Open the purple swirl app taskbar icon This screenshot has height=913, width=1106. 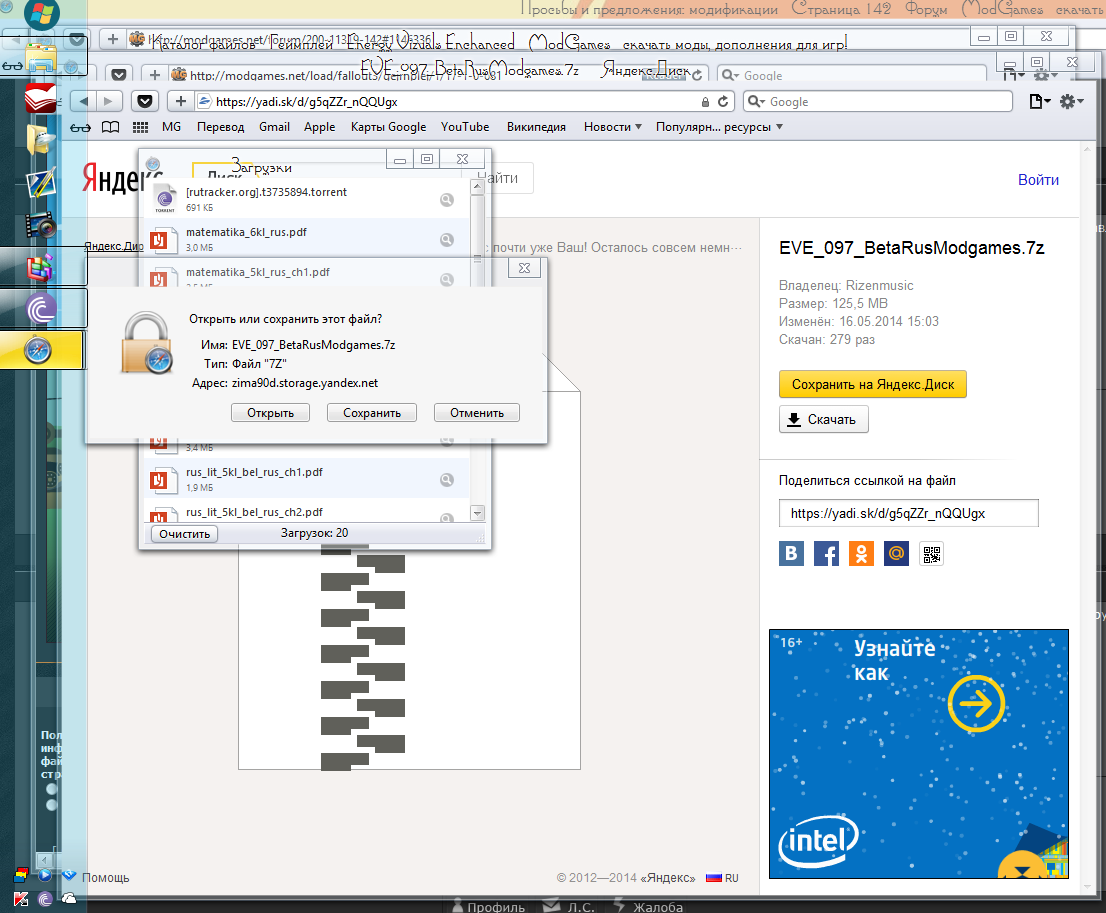41,309
